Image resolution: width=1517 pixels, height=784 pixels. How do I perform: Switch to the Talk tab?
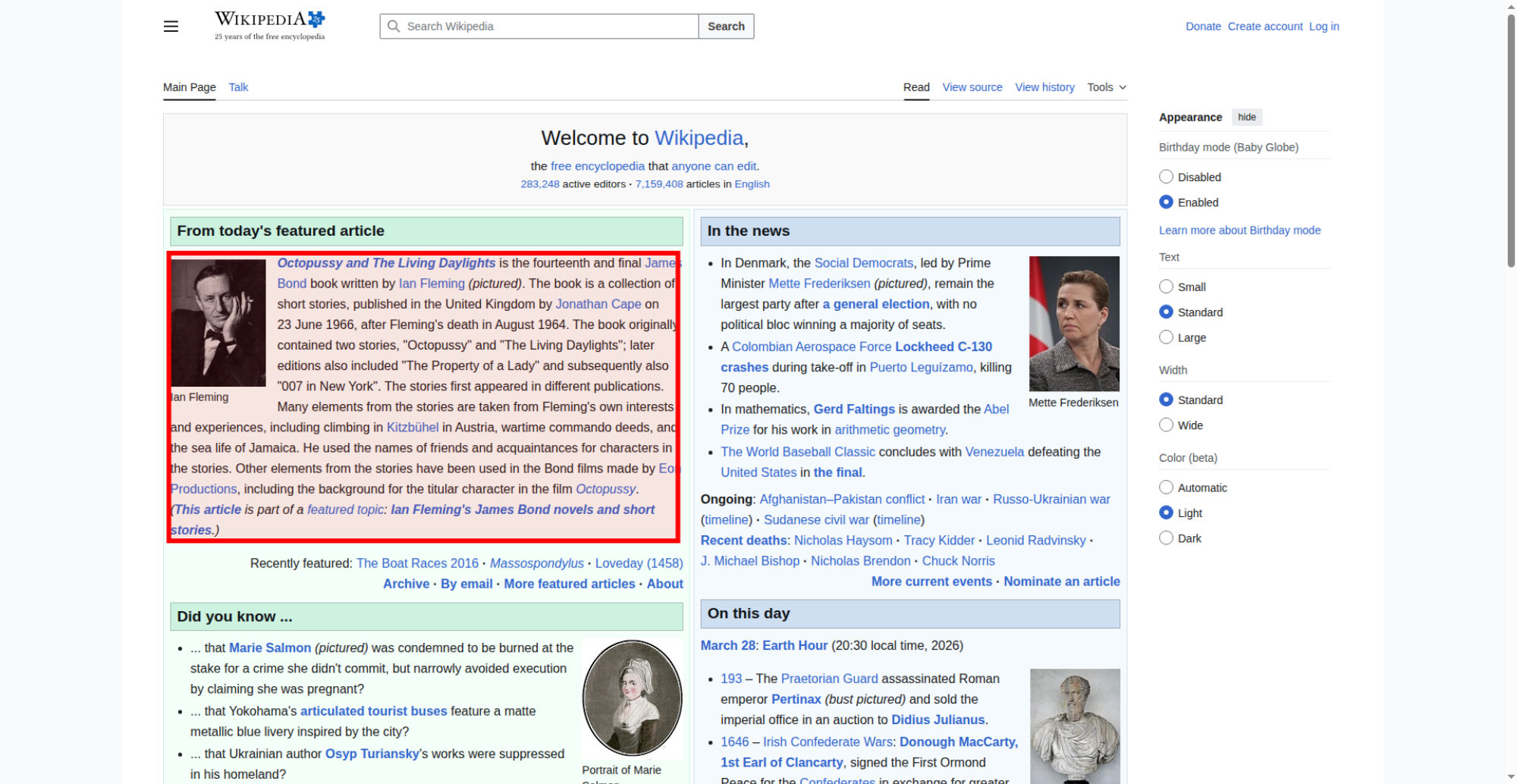coord(238,87)
